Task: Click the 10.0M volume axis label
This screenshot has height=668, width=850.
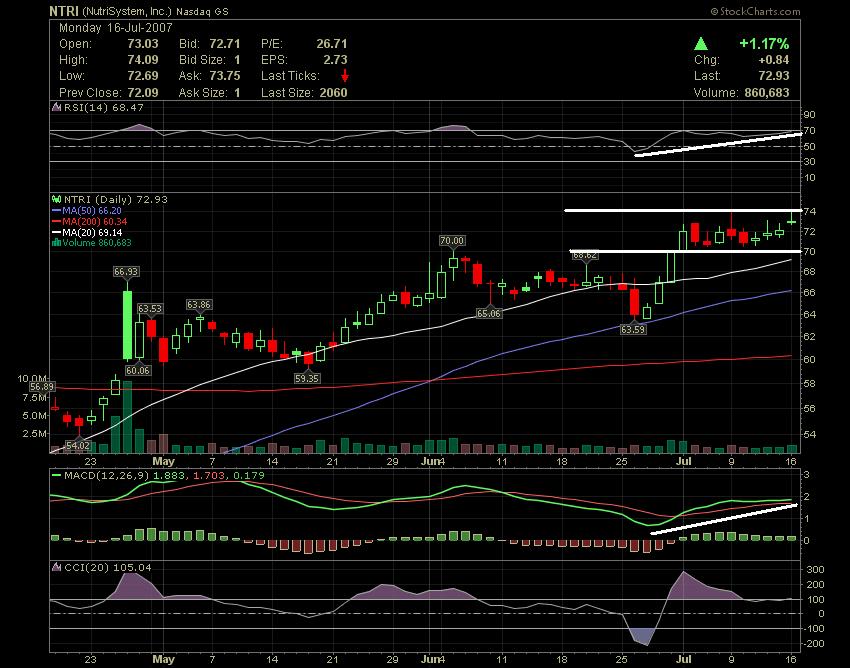Action: pyautogui.click(x=32, y=378)
